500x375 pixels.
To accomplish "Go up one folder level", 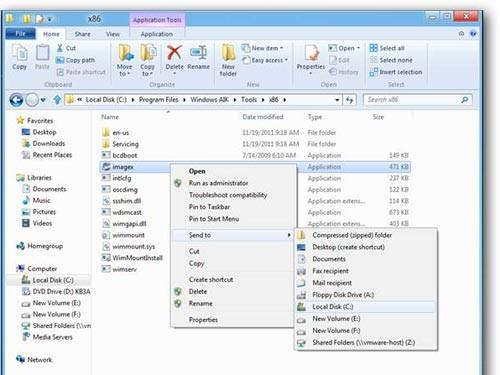I will click(x=57, y=100).
